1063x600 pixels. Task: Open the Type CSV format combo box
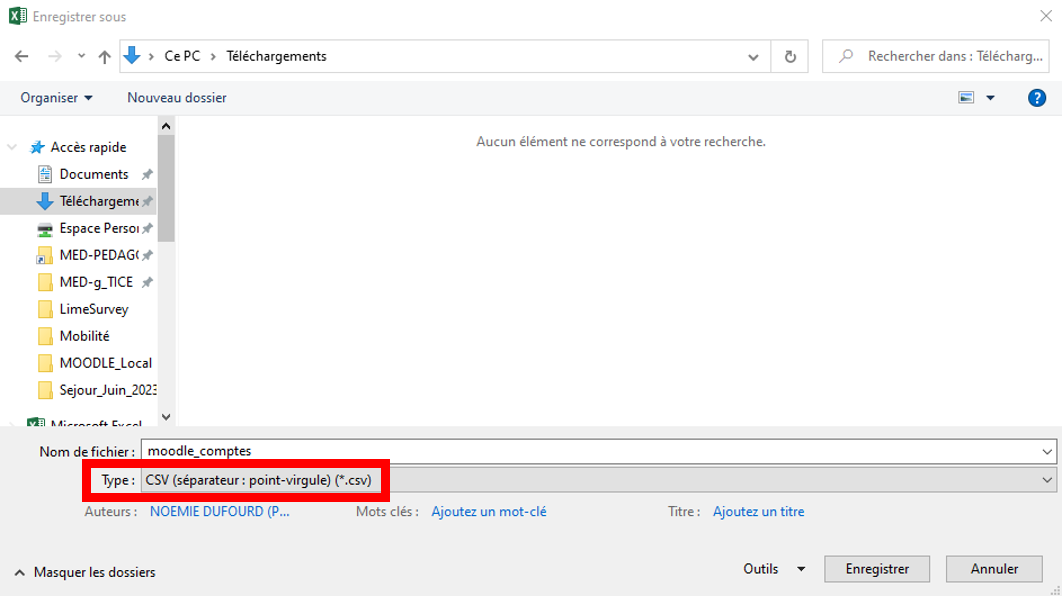(599, 481)
